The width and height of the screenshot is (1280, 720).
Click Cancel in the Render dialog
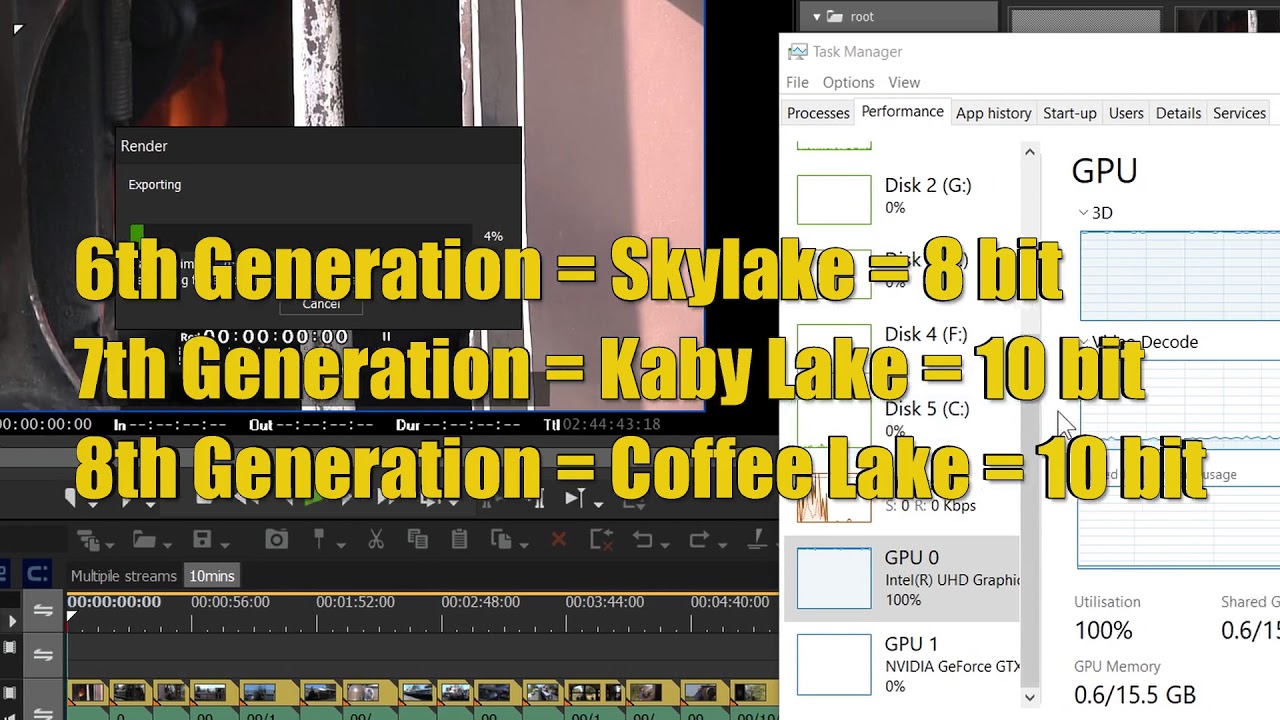point(321,304)
